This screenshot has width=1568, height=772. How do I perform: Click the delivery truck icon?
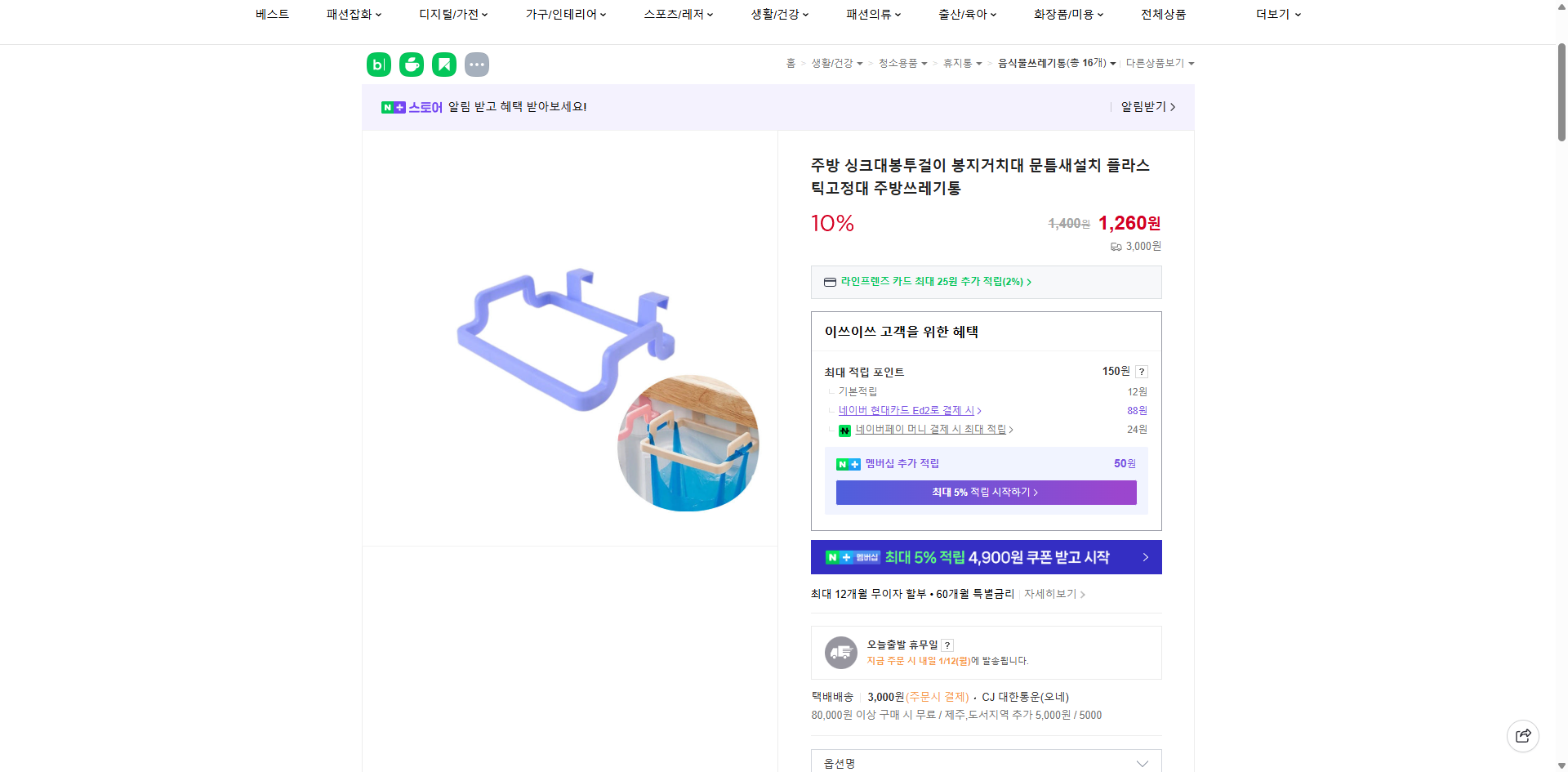[840, 653]
